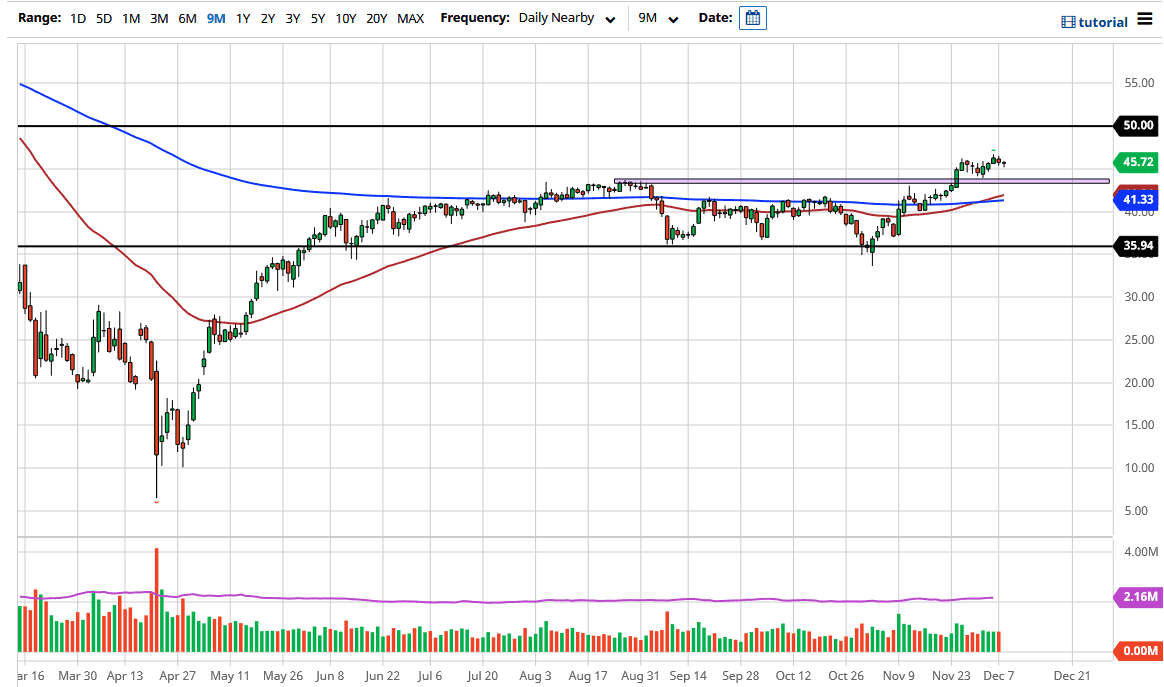Switch to the 1D range tab
Viewport: 1164px width, 687px height.
pyautogui.click(x=77, y=18)
